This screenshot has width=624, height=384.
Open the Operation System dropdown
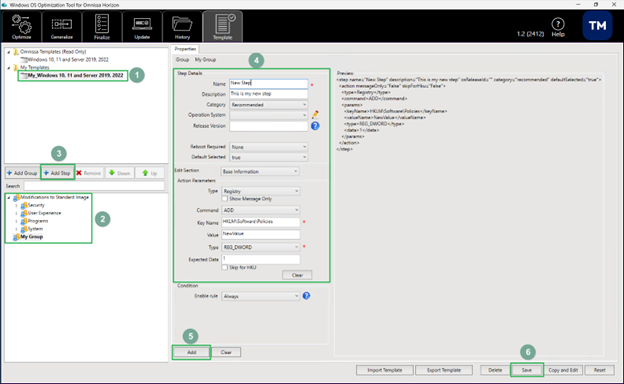pos(269,115)
